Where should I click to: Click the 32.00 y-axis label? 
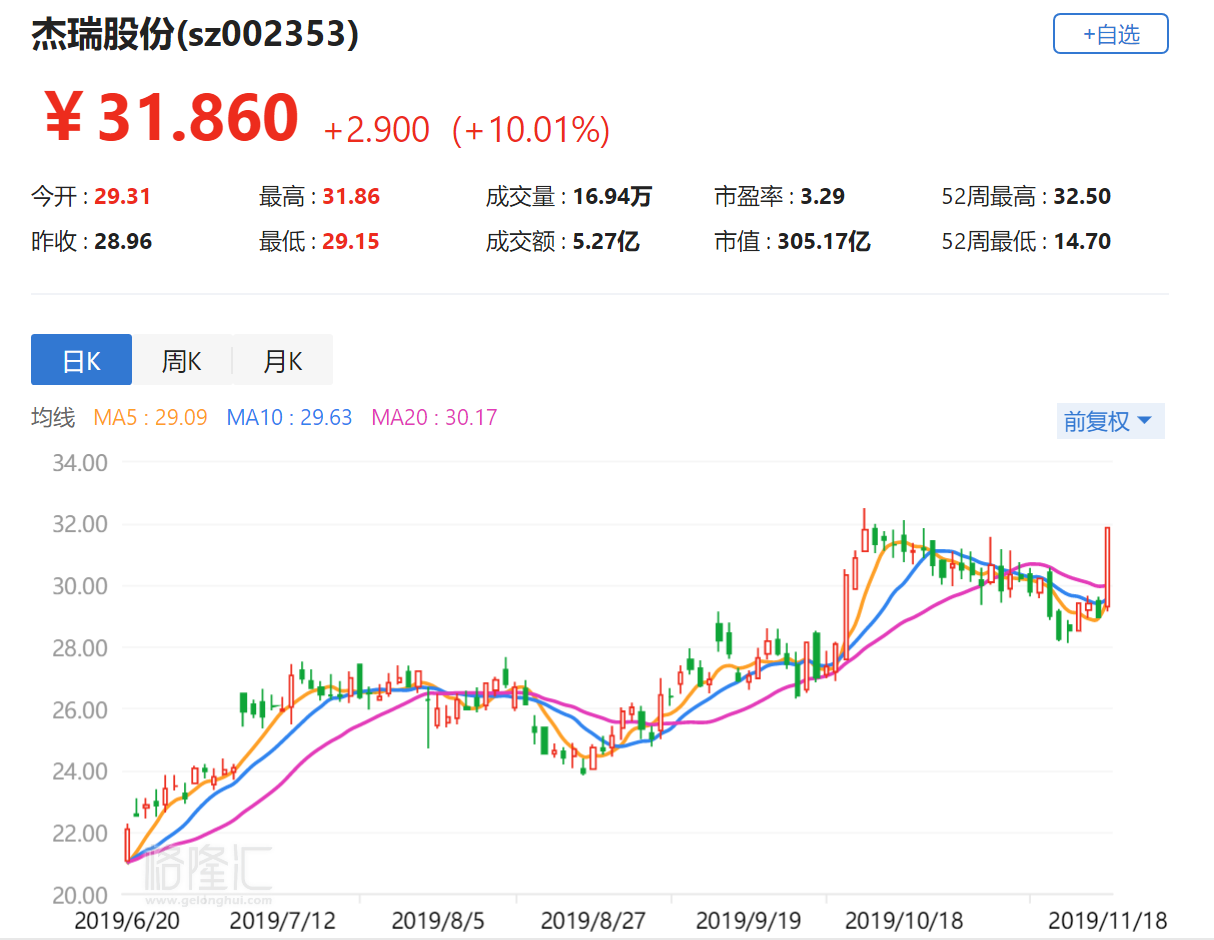80,524
